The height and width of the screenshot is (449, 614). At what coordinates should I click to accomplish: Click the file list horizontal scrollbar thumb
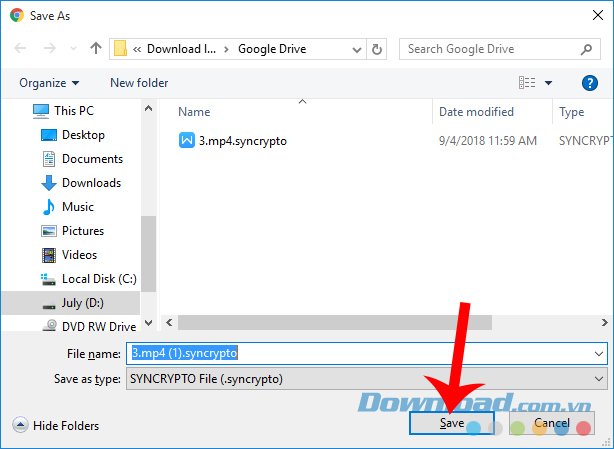pos(335,323)
